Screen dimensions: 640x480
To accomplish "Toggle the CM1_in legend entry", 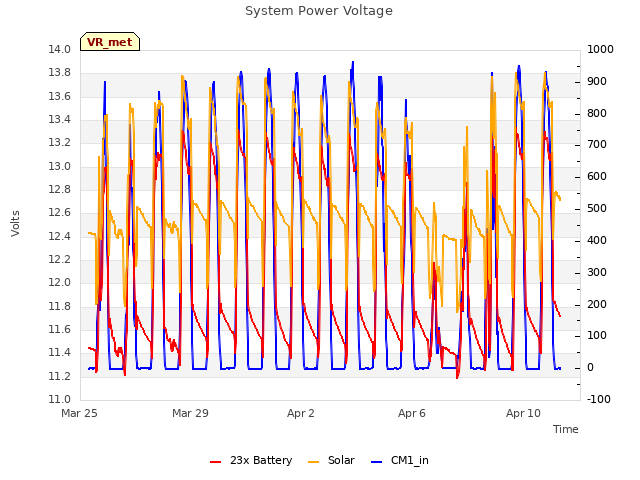I will (400, 460).
